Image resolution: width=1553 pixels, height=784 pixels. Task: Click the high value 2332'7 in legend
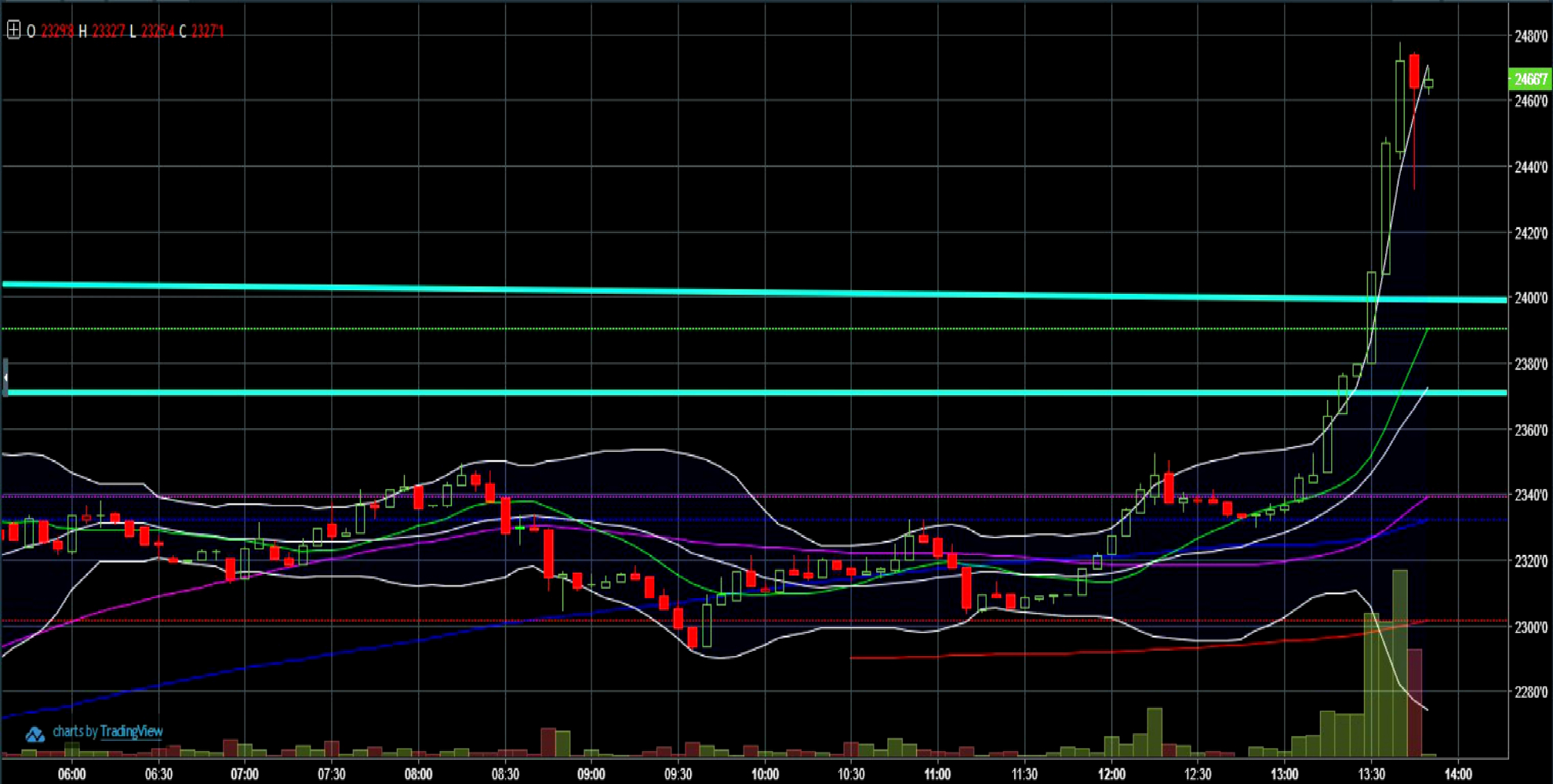(108, 31)
